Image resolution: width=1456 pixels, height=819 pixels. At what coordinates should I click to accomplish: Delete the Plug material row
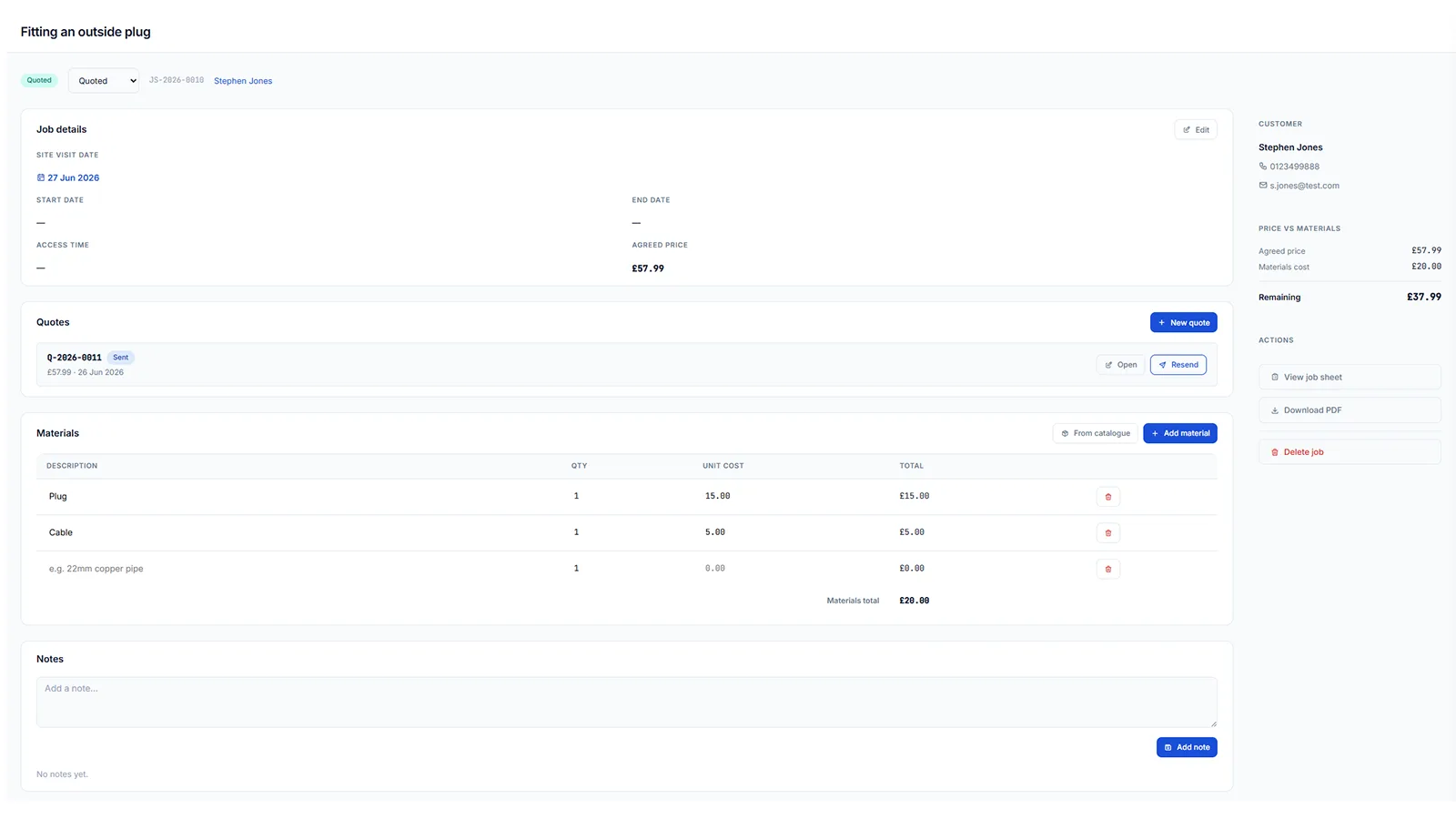coord(1107,497)
